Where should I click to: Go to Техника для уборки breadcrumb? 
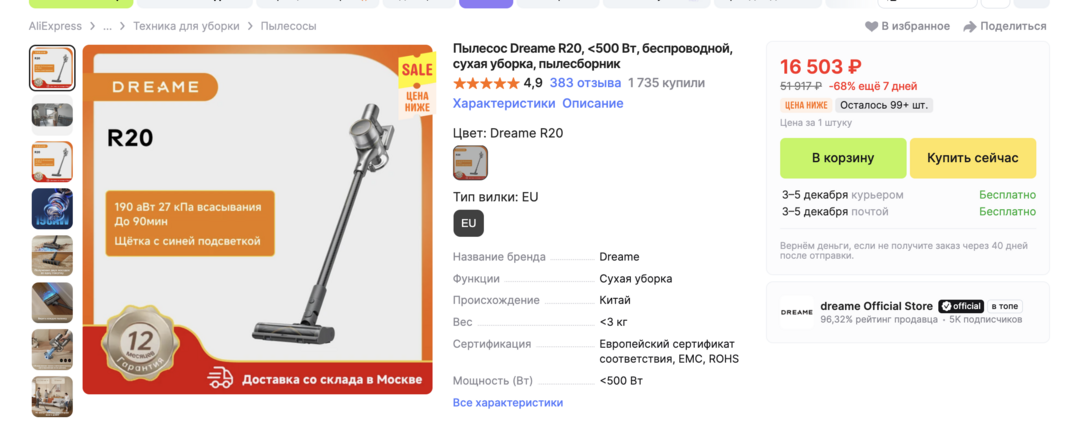click(x=186, y=26)
